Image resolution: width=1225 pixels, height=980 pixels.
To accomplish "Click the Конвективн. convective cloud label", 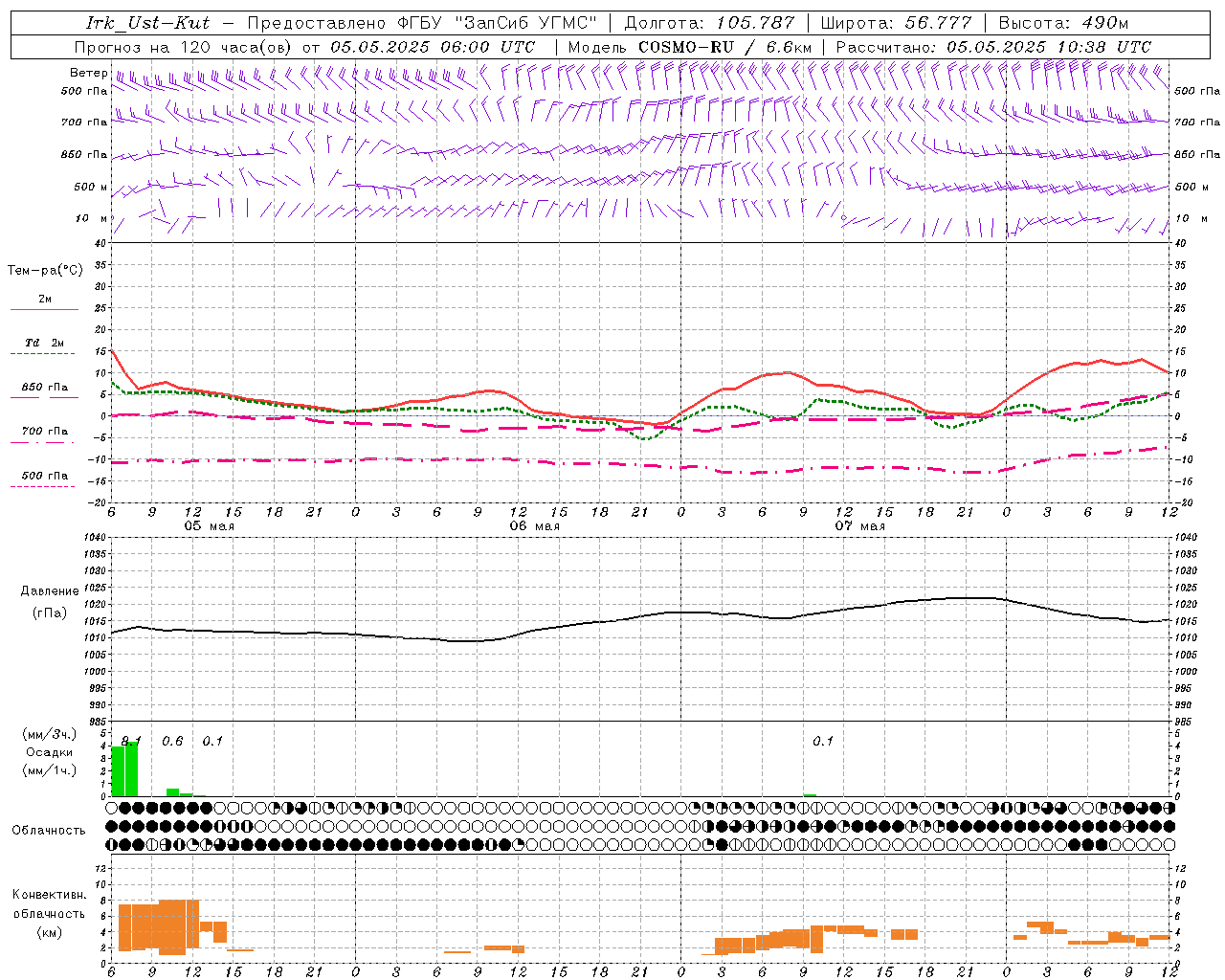I will pyautogui.click(x=50, y=895).
